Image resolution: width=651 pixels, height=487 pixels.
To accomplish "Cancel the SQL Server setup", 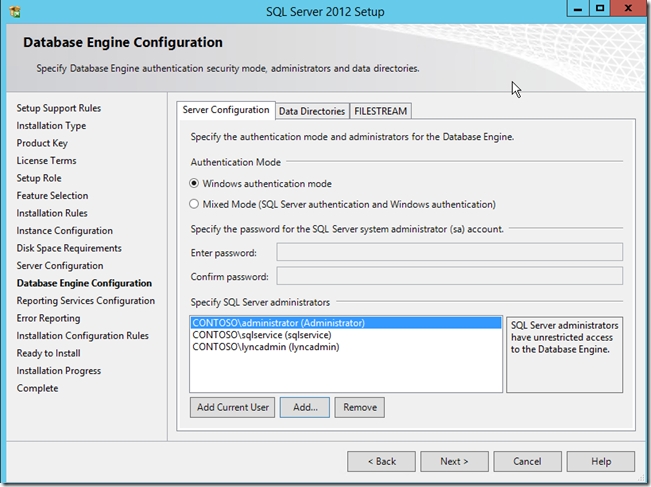I will 527,461.
